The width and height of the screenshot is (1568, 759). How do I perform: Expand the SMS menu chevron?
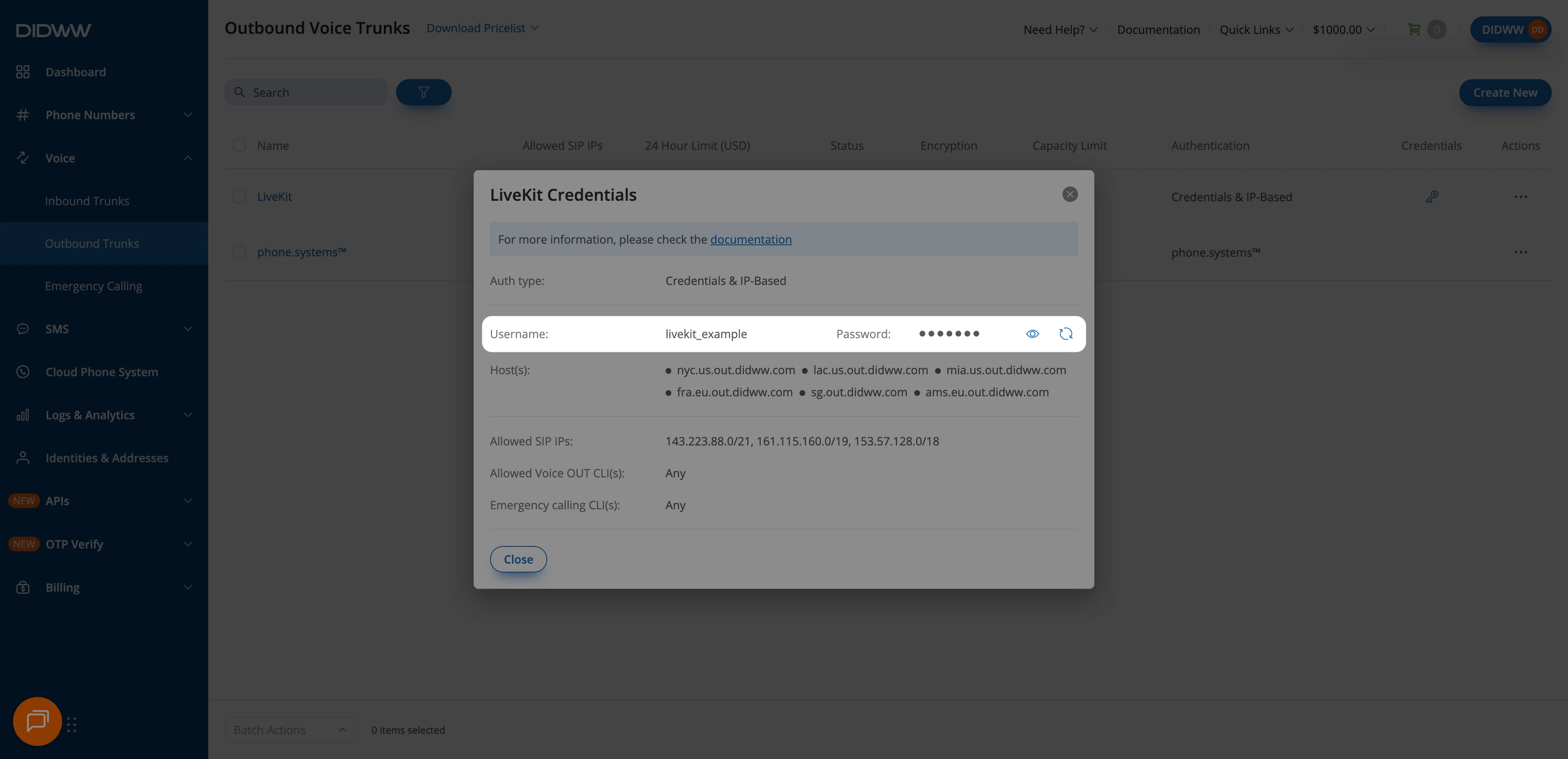[187, 329]
